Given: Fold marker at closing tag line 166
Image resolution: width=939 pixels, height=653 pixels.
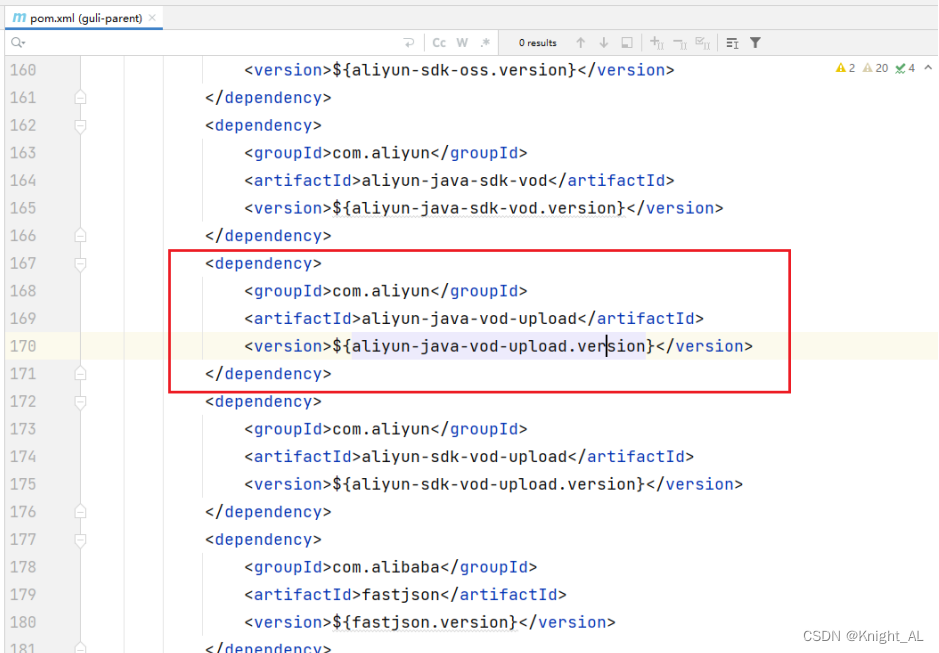Looking at the screenshot, I should [80, 235].
